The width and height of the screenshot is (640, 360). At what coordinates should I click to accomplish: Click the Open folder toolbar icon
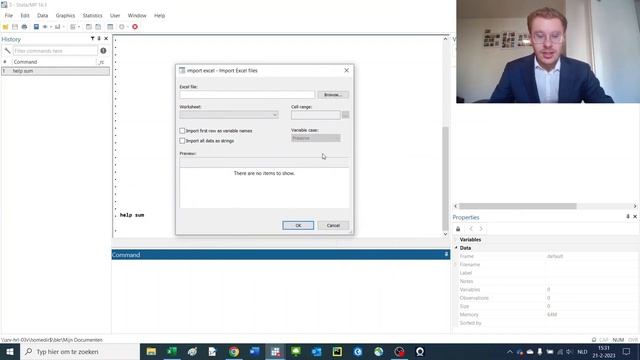coord(5,27)
